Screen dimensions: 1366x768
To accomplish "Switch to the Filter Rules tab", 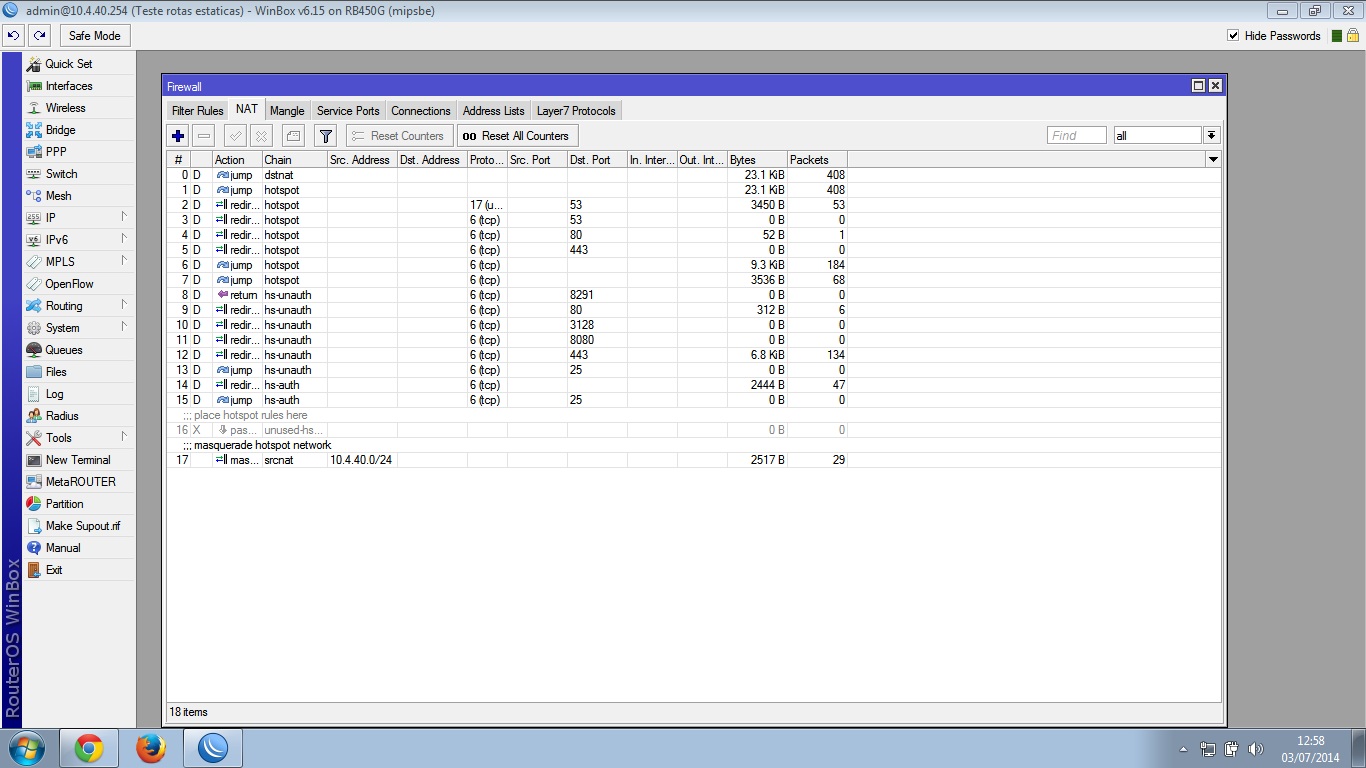I will point(197,111).
